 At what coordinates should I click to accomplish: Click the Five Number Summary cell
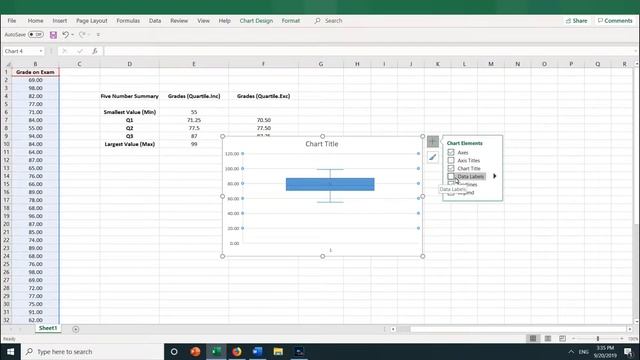click(129, 96)
